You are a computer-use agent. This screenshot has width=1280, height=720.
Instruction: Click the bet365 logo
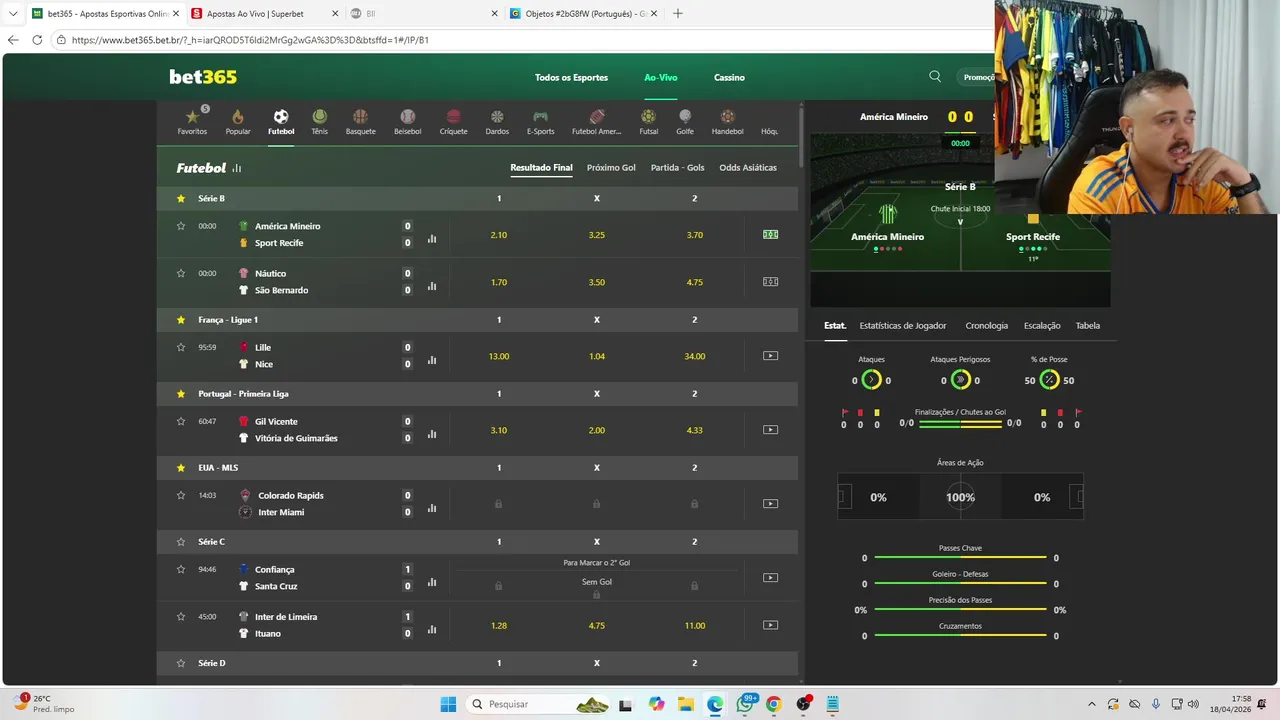point(203,77)
